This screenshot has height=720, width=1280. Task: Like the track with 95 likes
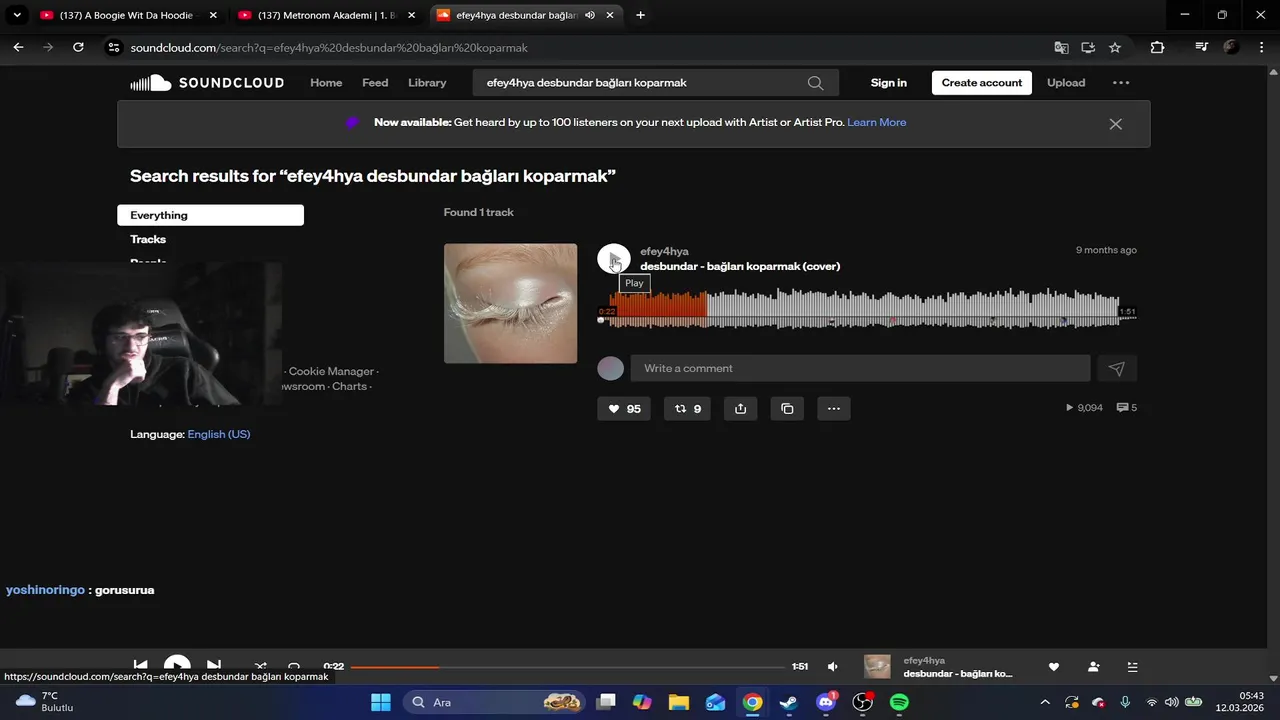(x=624, y=408)
